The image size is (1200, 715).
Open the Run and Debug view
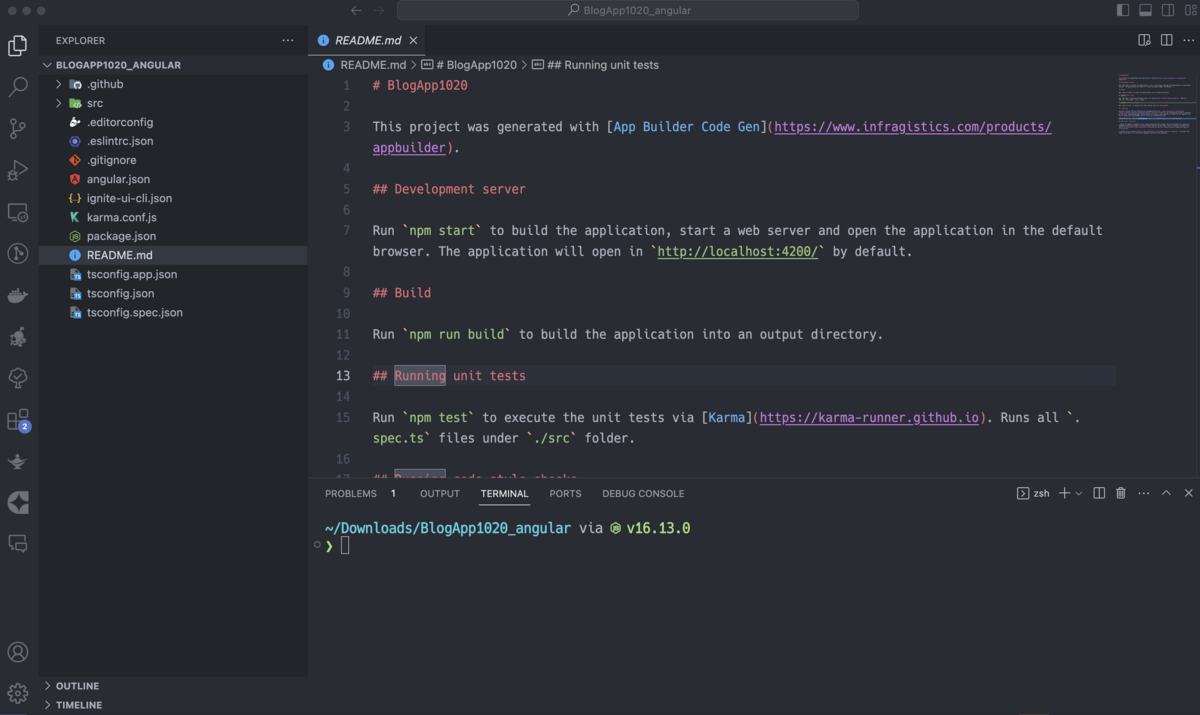pos(18,170)
